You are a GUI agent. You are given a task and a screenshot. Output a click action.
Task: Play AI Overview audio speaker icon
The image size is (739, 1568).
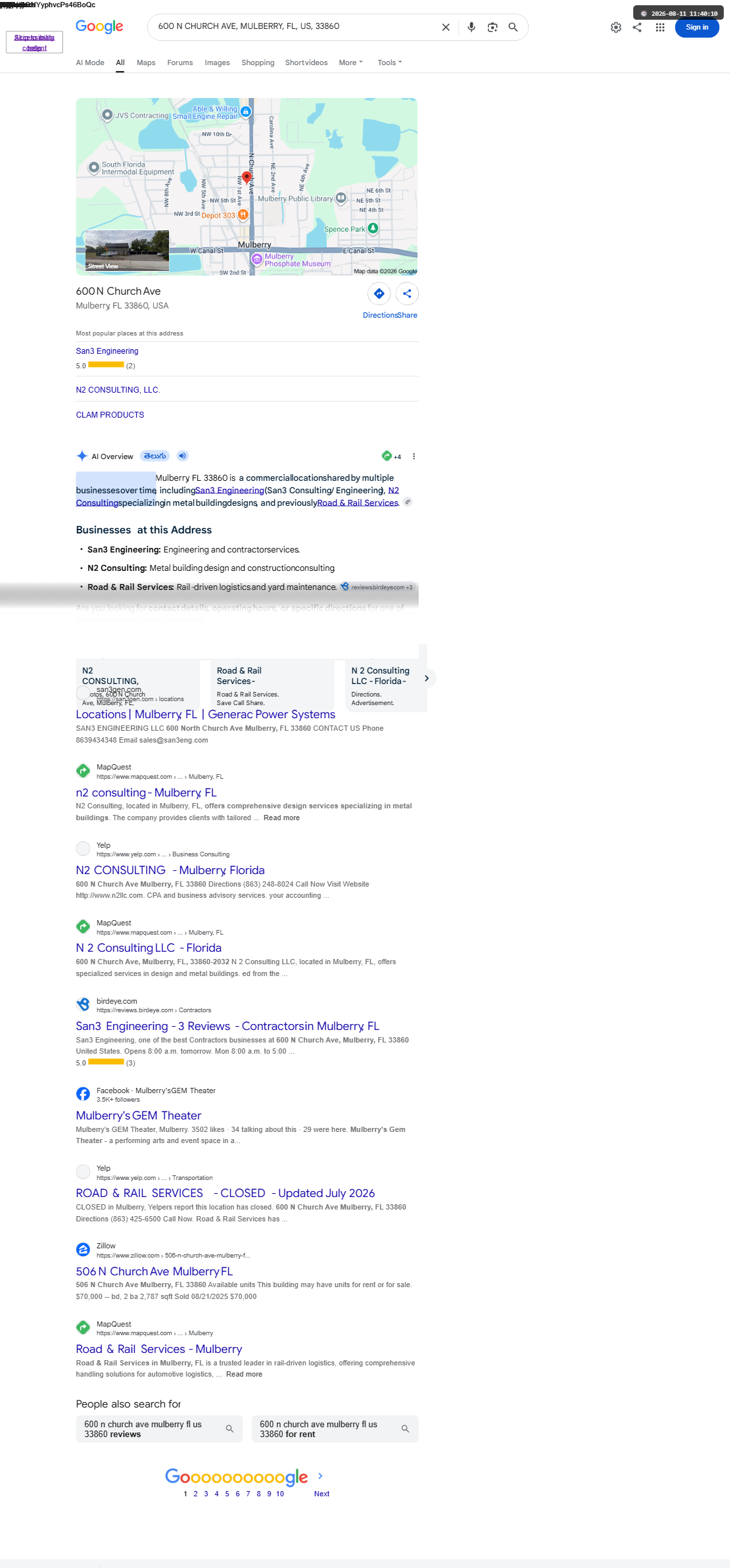(183, 456)
